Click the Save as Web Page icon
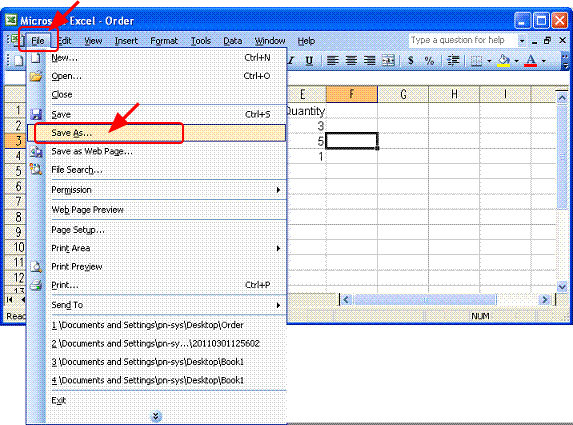 pyautogui.click(x=36, y=151)
